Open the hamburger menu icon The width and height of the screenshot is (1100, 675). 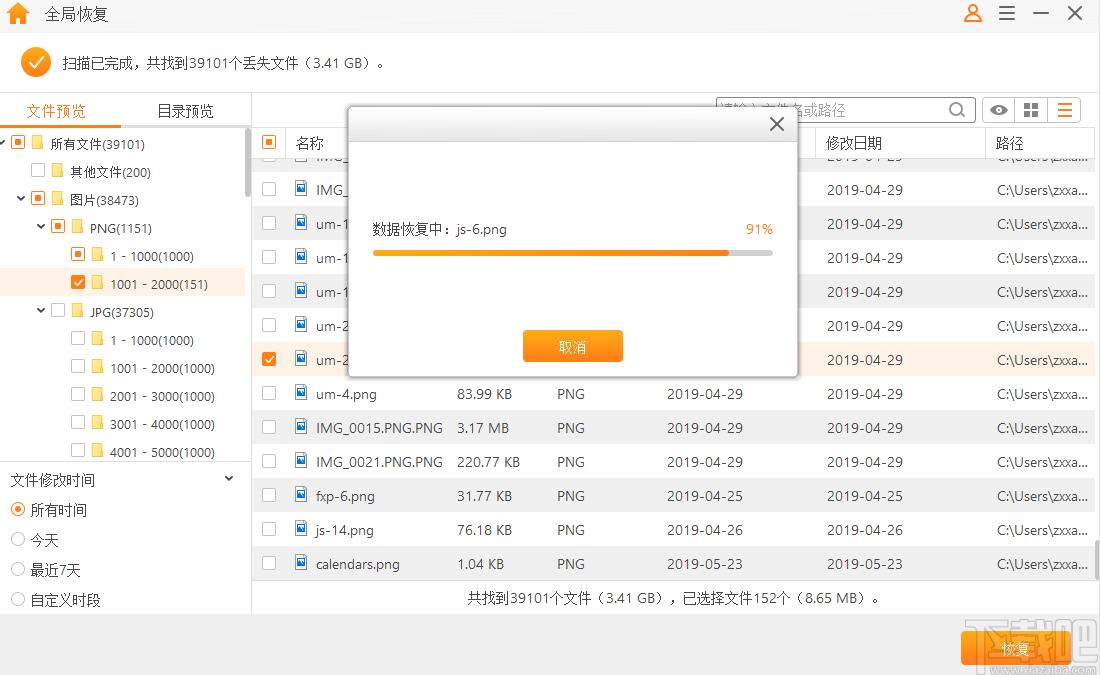coord(1007,14)
